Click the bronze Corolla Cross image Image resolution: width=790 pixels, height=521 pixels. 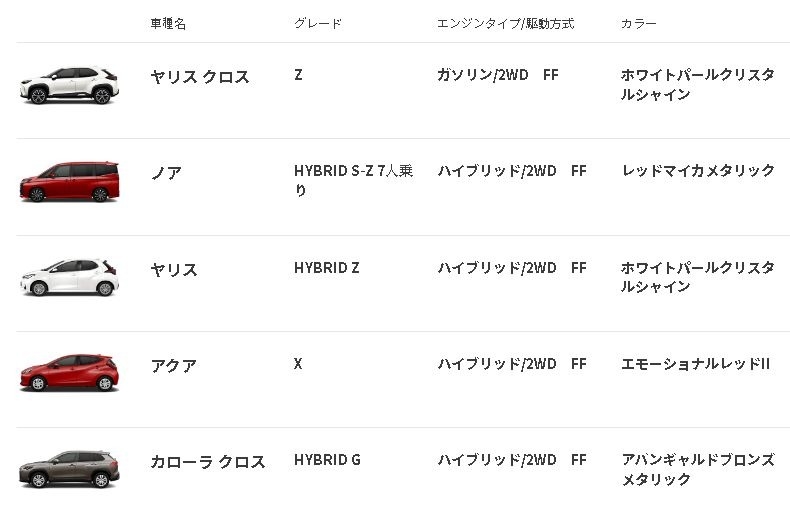click(70, 469)
